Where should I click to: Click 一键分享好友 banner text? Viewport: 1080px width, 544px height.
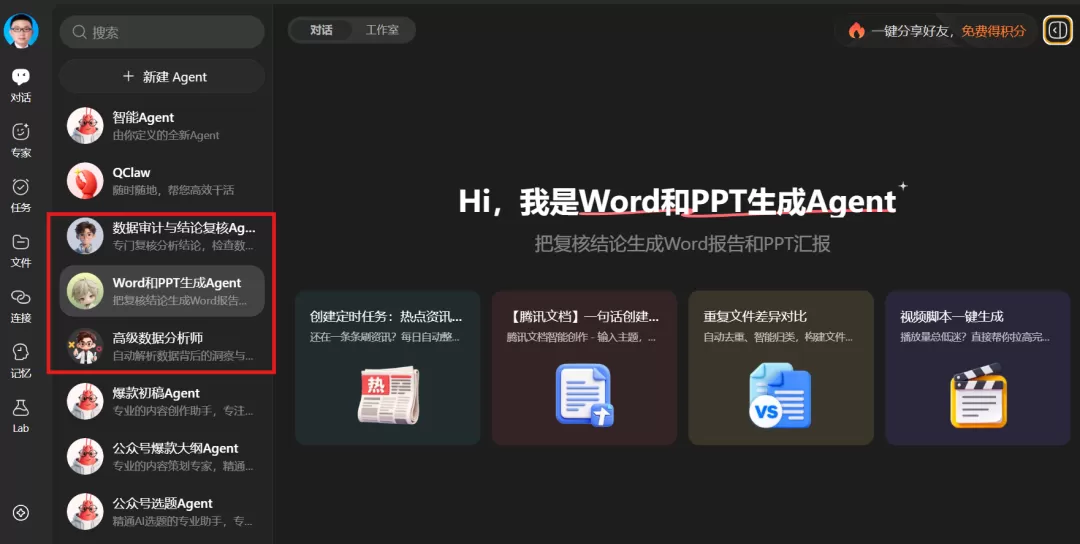(x=911, y=31)
